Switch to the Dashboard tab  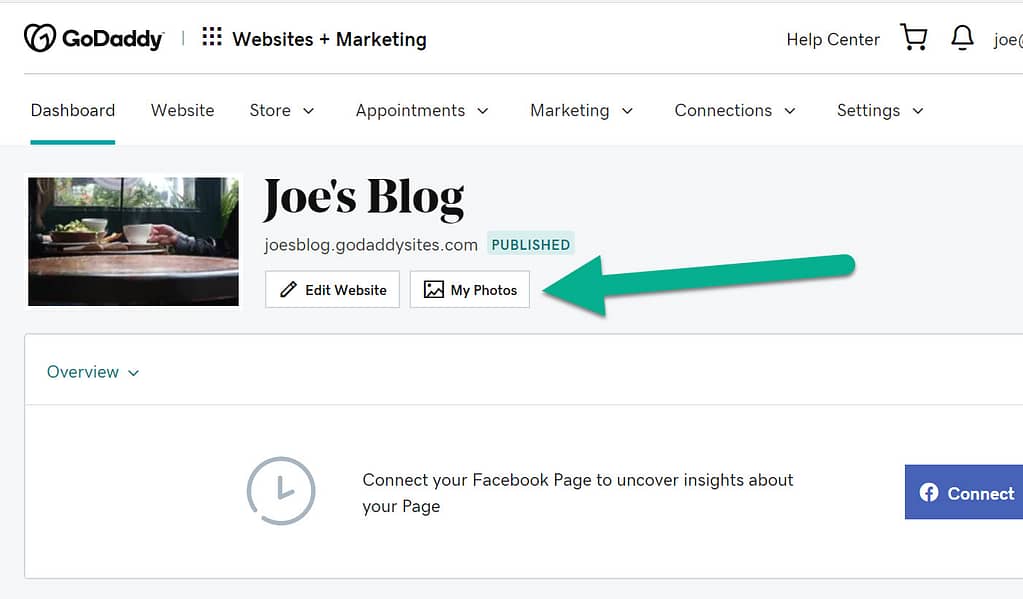click(x=73, y=110)
